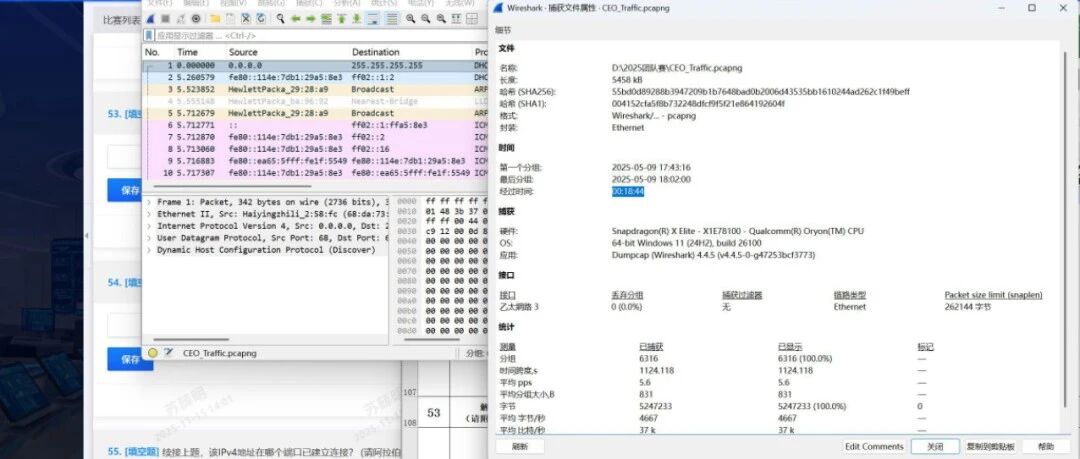This screenshot has height=459, width=1080.
Task: Open the 视图(V) menu in Wireshark
Action: (233, 3)
